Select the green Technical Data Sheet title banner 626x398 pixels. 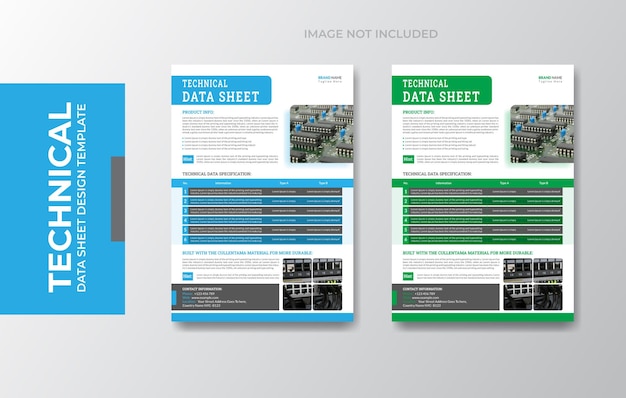click(442, 90)
